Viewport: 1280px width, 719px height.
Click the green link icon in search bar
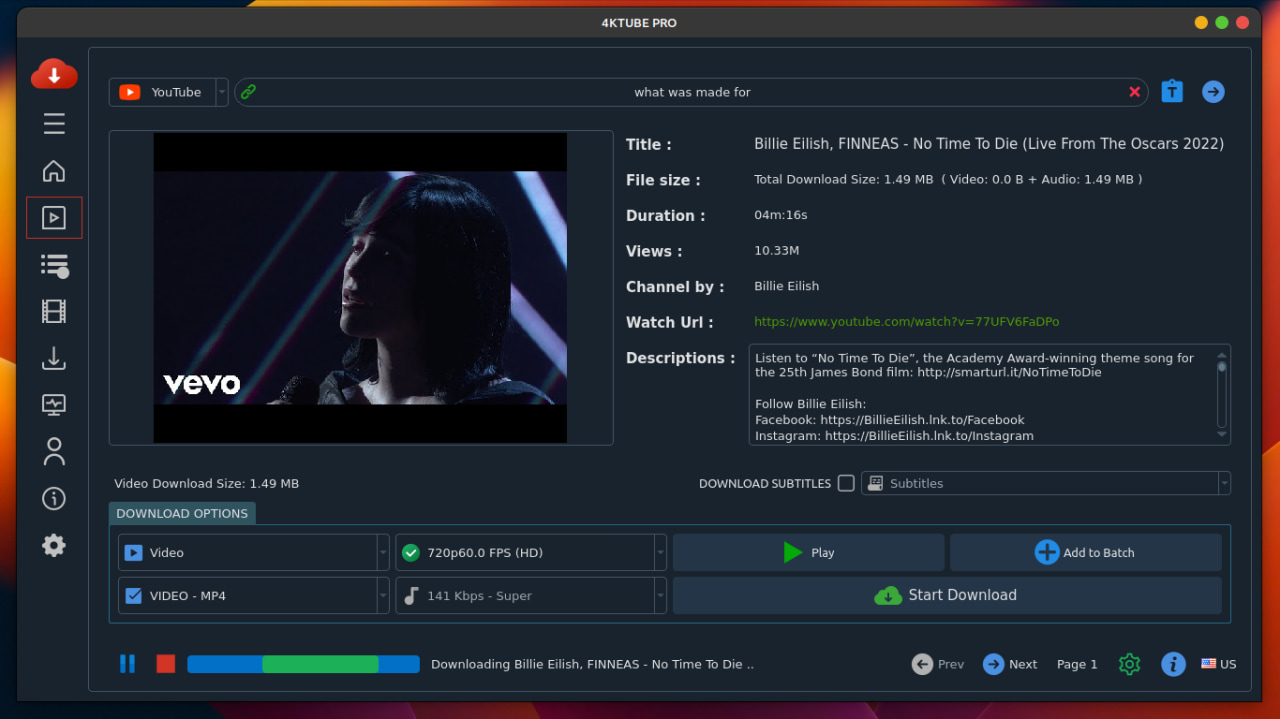249,92
